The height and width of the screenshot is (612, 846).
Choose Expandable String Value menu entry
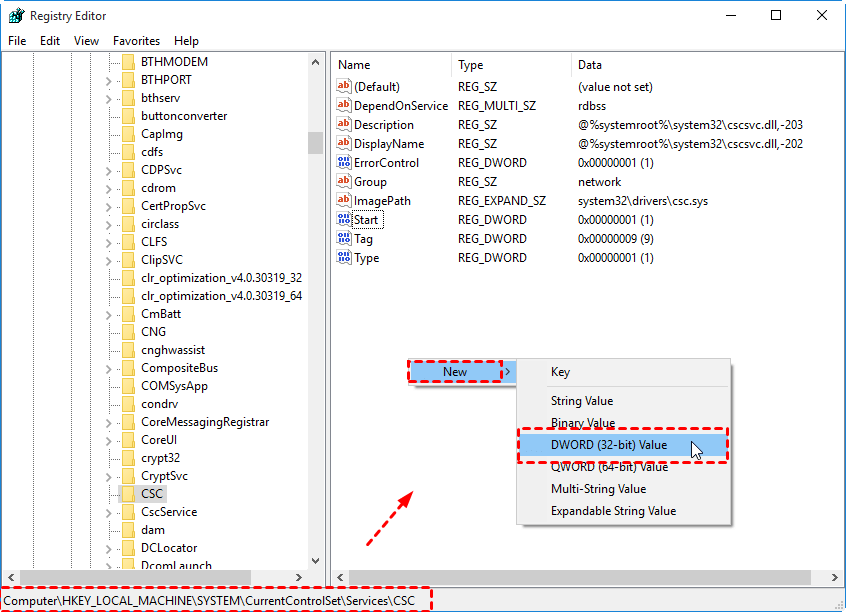coord(623,511)
